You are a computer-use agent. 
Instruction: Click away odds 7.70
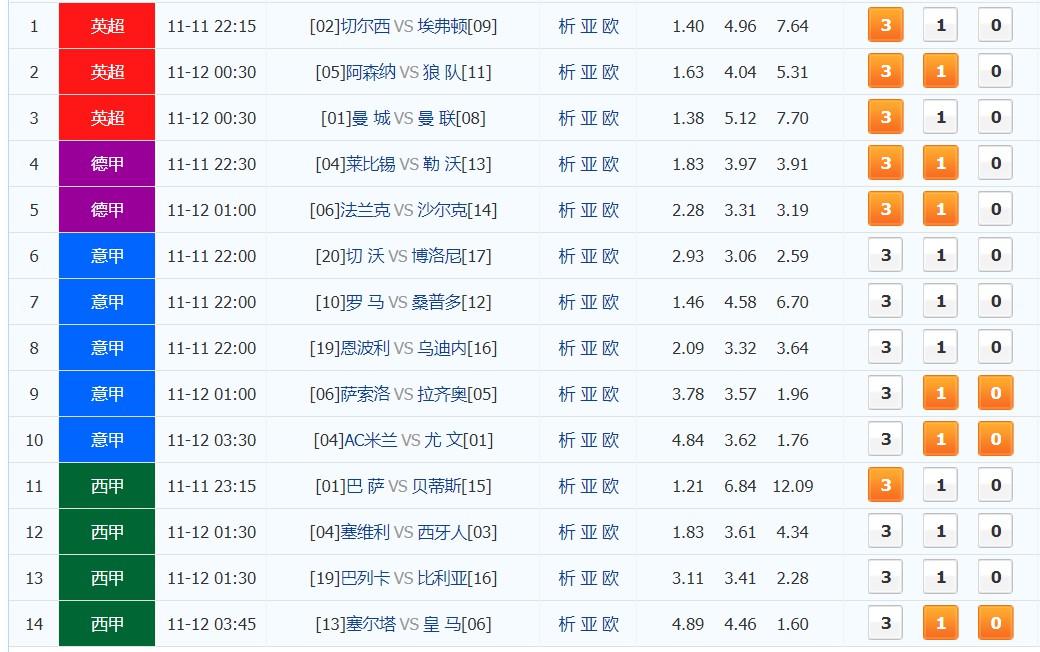click(793, 118)
